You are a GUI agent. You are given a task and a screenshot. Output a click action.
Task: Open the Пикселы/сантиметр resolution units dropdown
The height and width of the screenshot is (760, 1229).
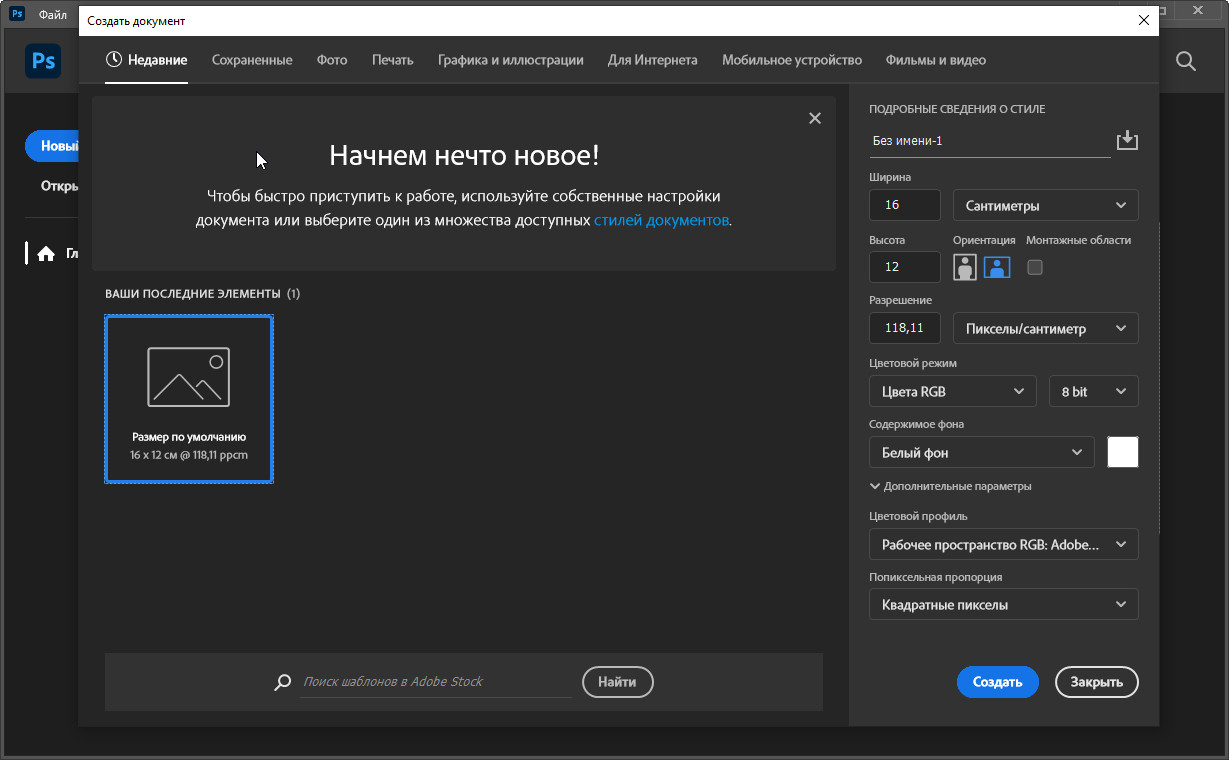1045,329
